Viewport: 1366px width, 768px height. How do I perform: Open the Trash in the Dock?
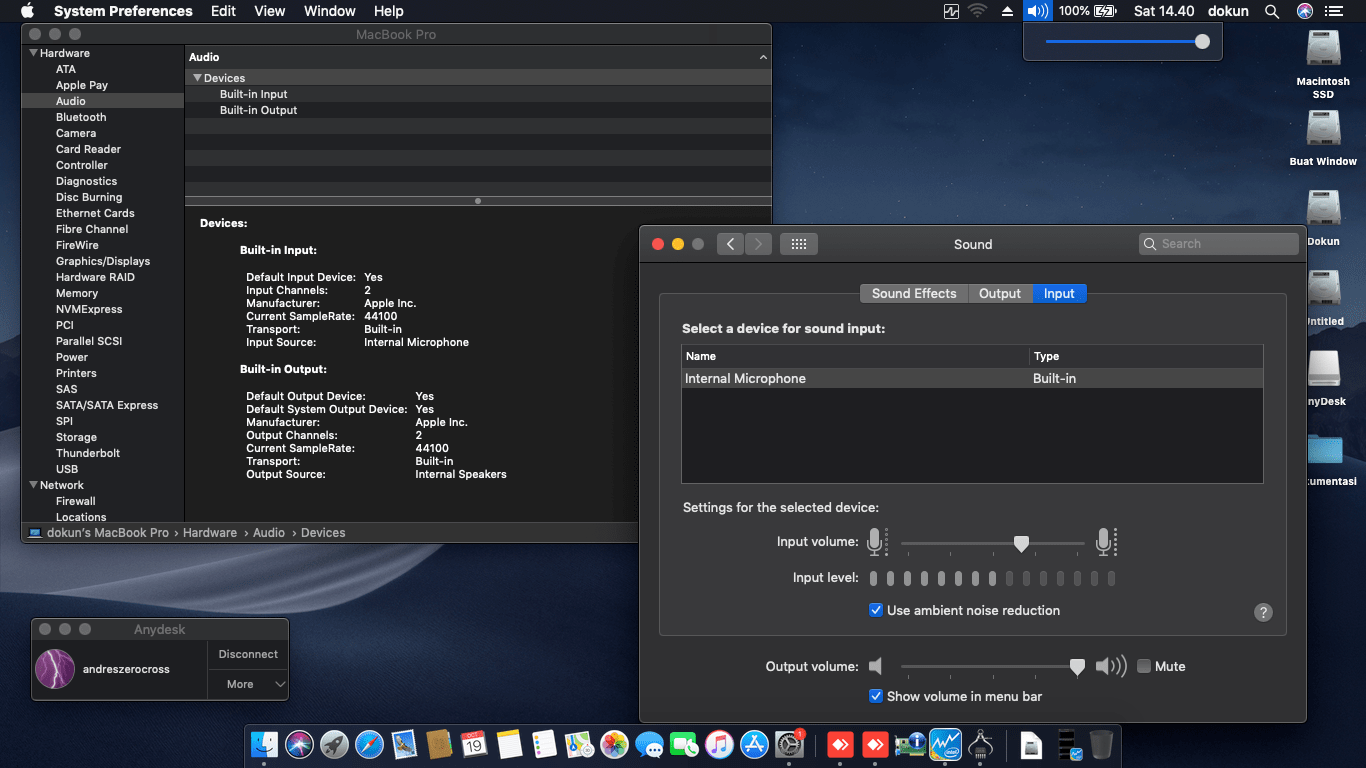[x=1101, y=744]
